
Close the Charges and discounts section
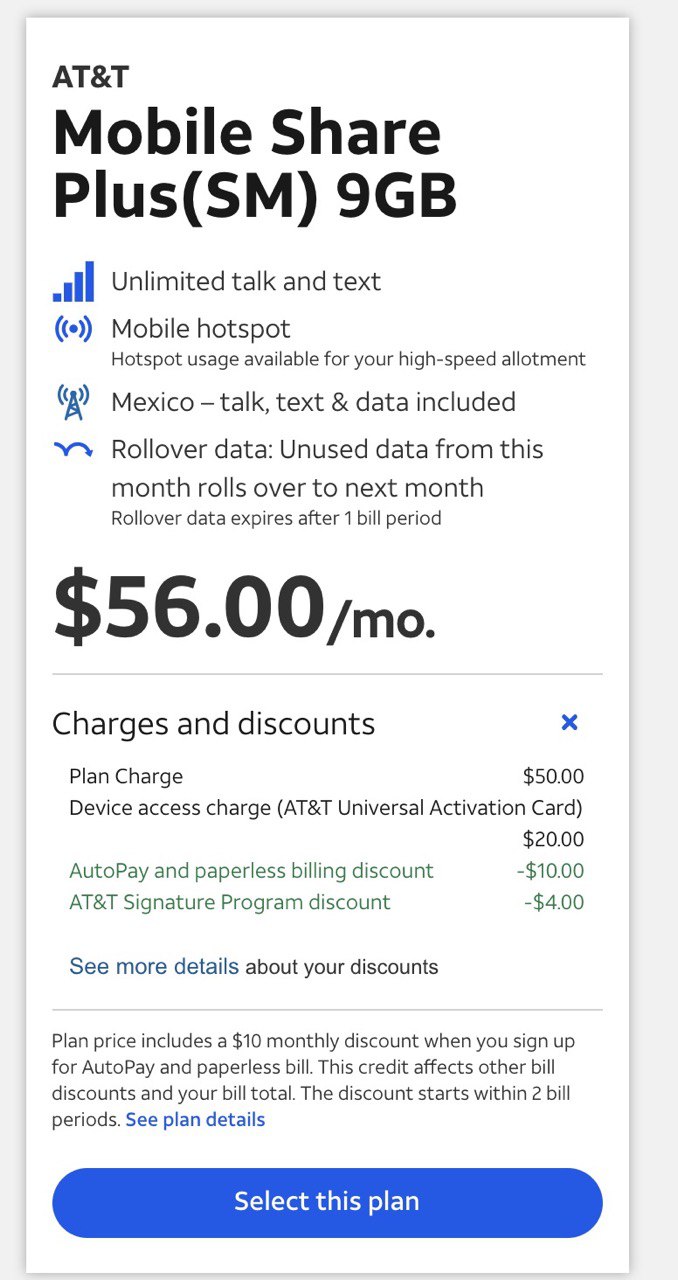click(569, 722)
